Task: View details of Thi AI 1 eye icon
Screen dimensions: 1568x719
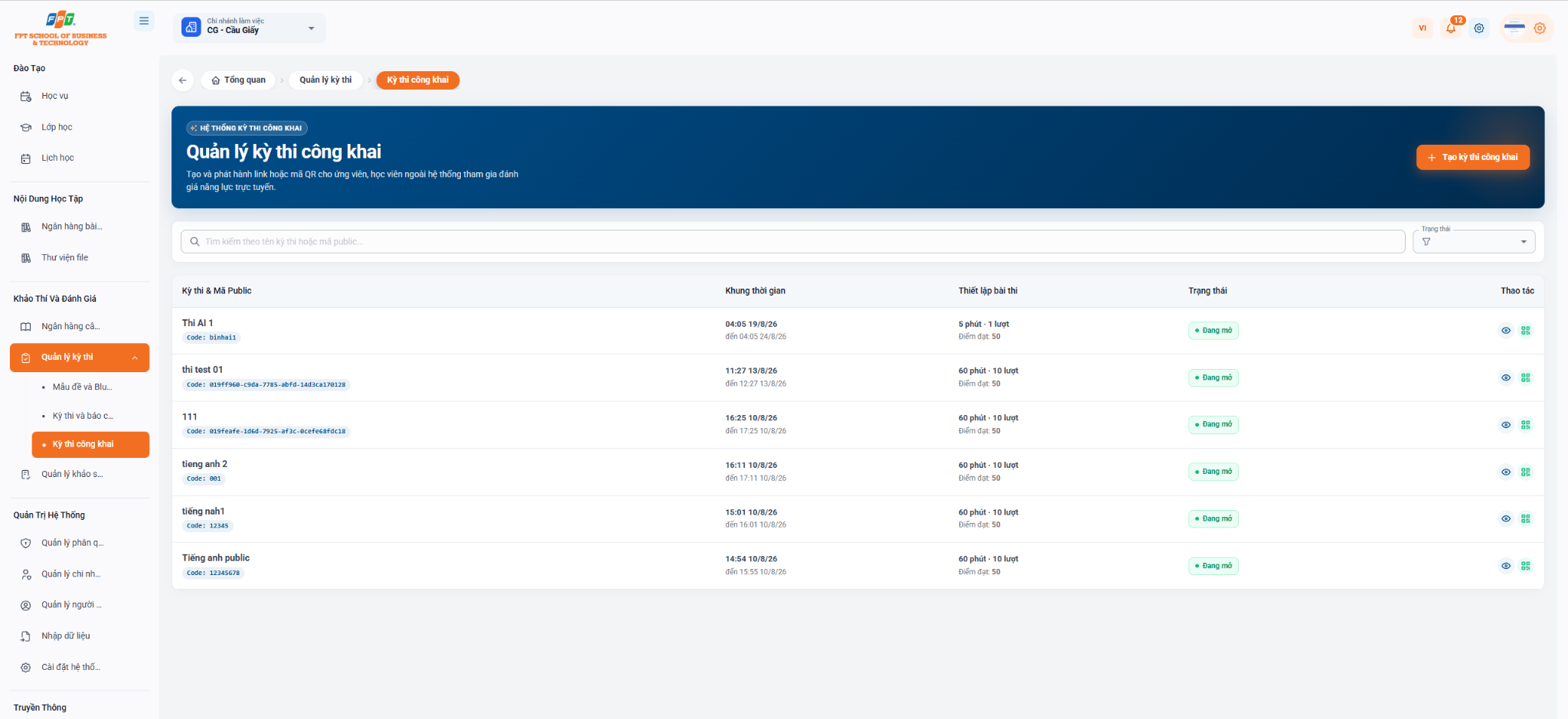Action: click(x=1506, y=331)
